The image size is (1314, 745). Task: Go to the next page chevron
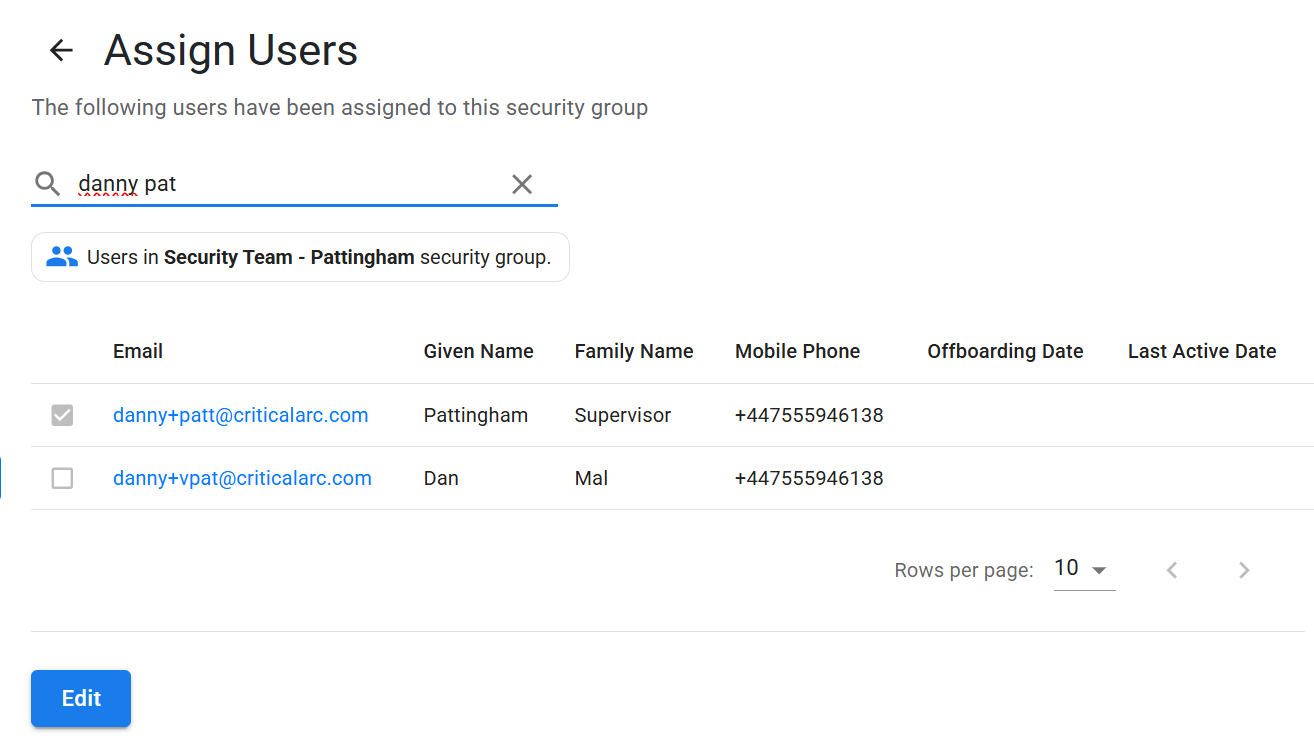1244,570
